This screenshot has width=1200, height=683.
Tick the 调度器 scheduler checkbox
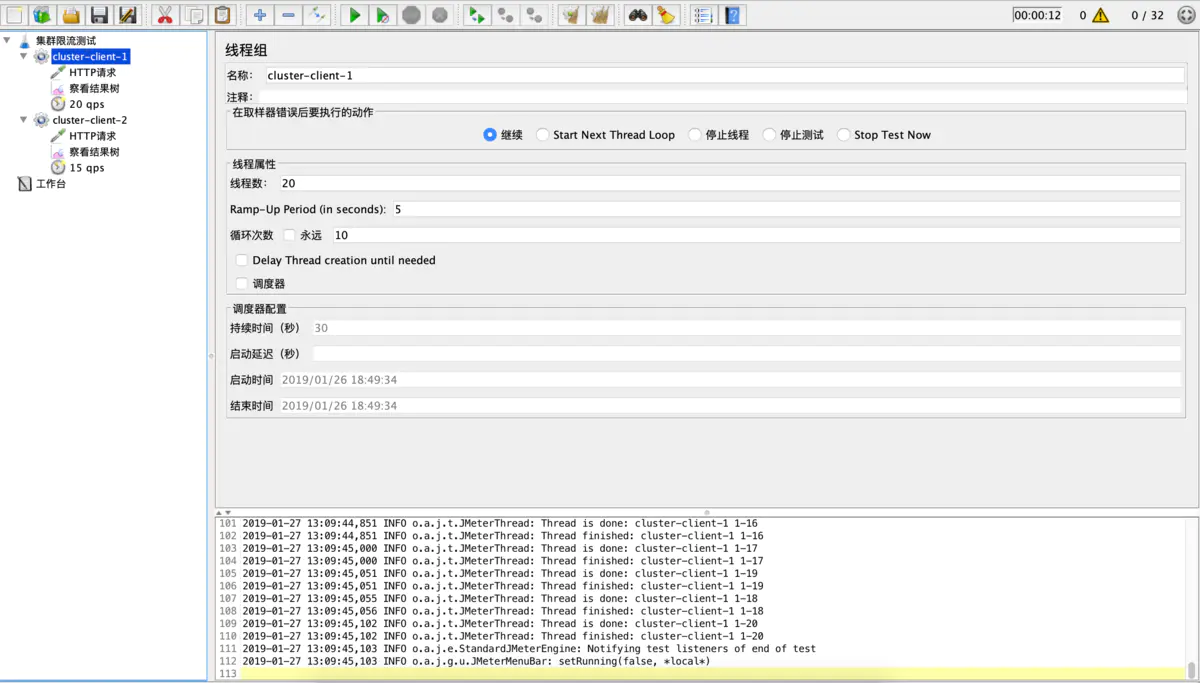point(242,284)
